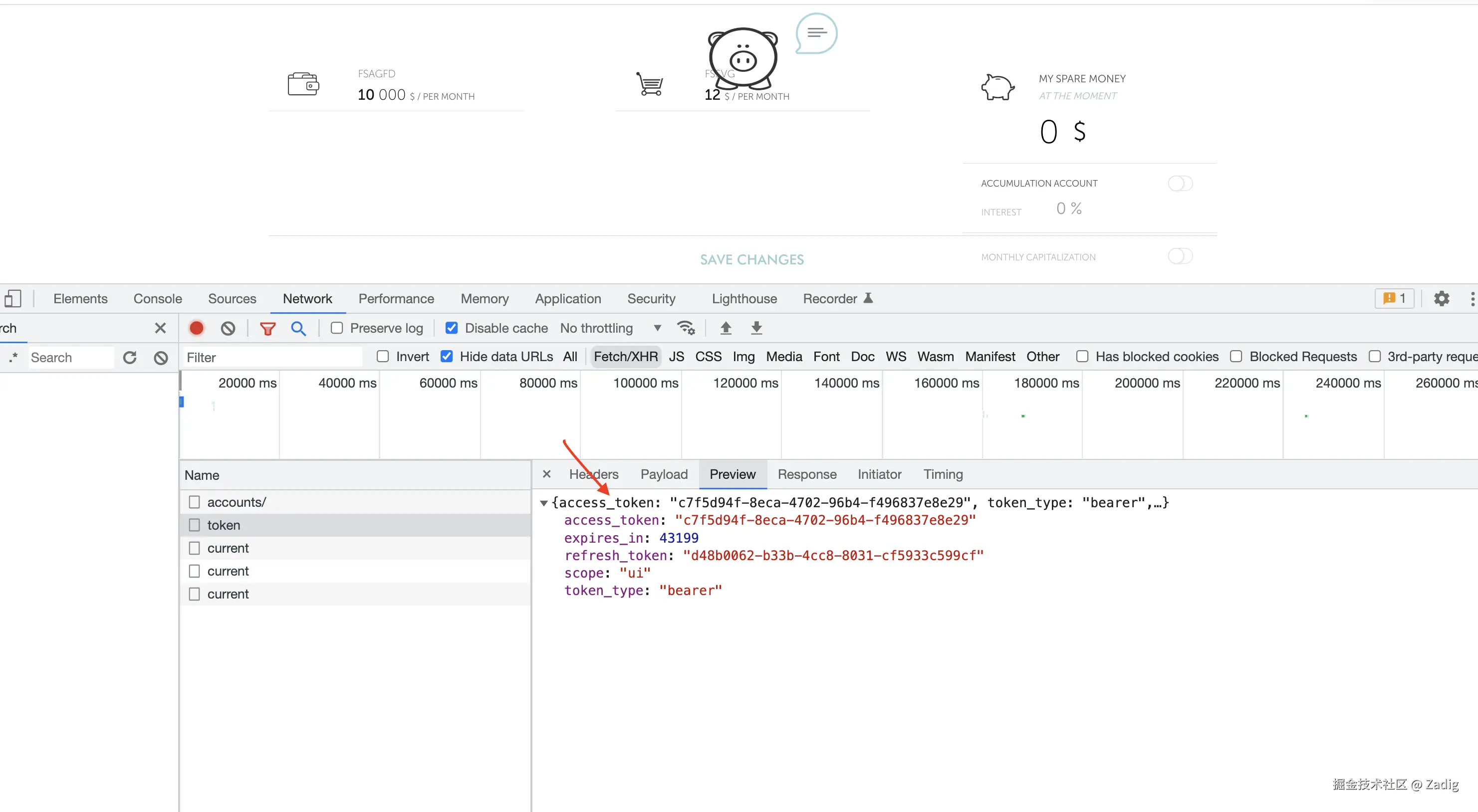Switch to the Console tab
Viewport: 1478px width, 812px height.
pos(157,299)
